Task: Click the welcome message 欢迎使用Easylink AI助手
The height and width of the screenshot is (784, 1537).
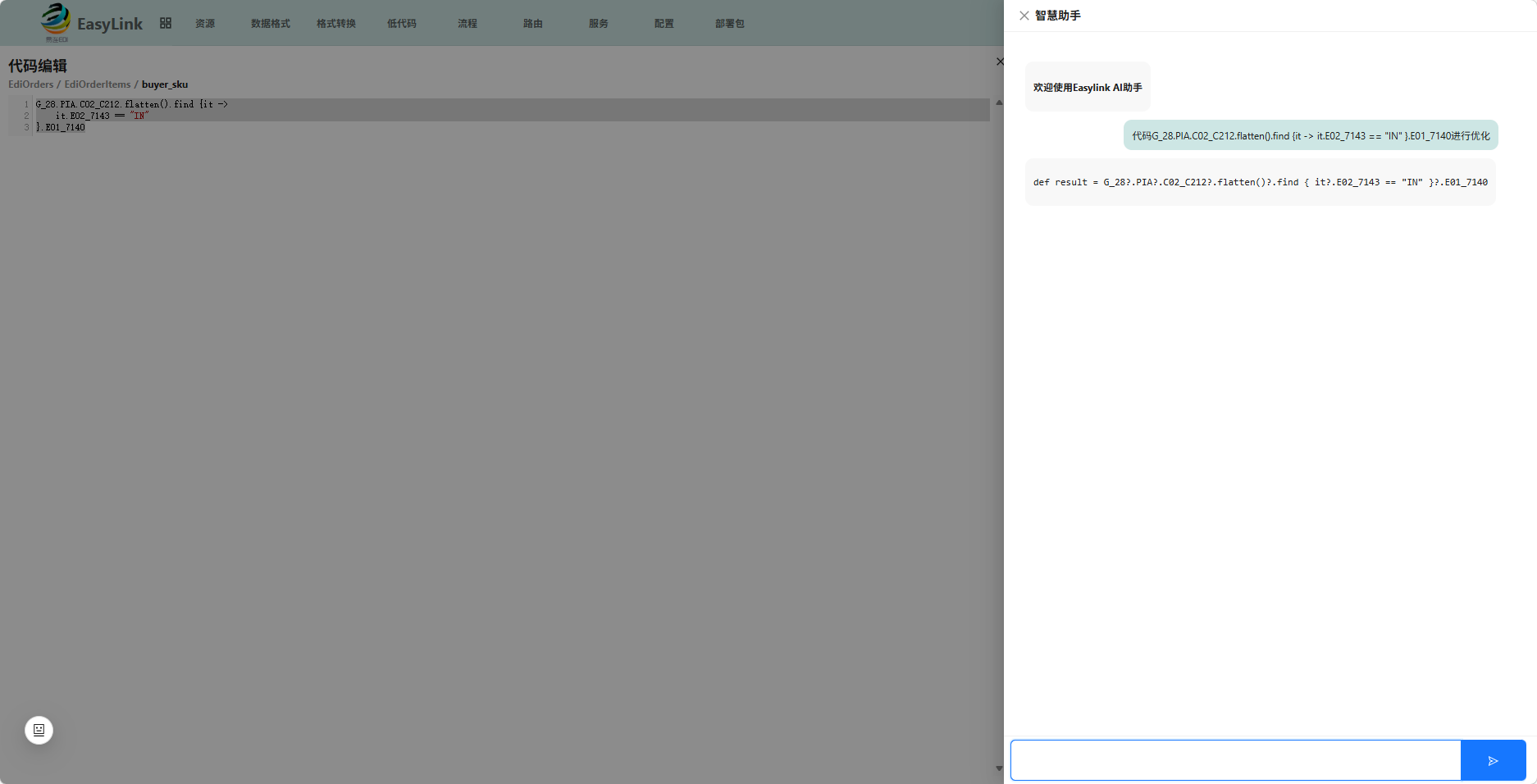Action: 1088,87
